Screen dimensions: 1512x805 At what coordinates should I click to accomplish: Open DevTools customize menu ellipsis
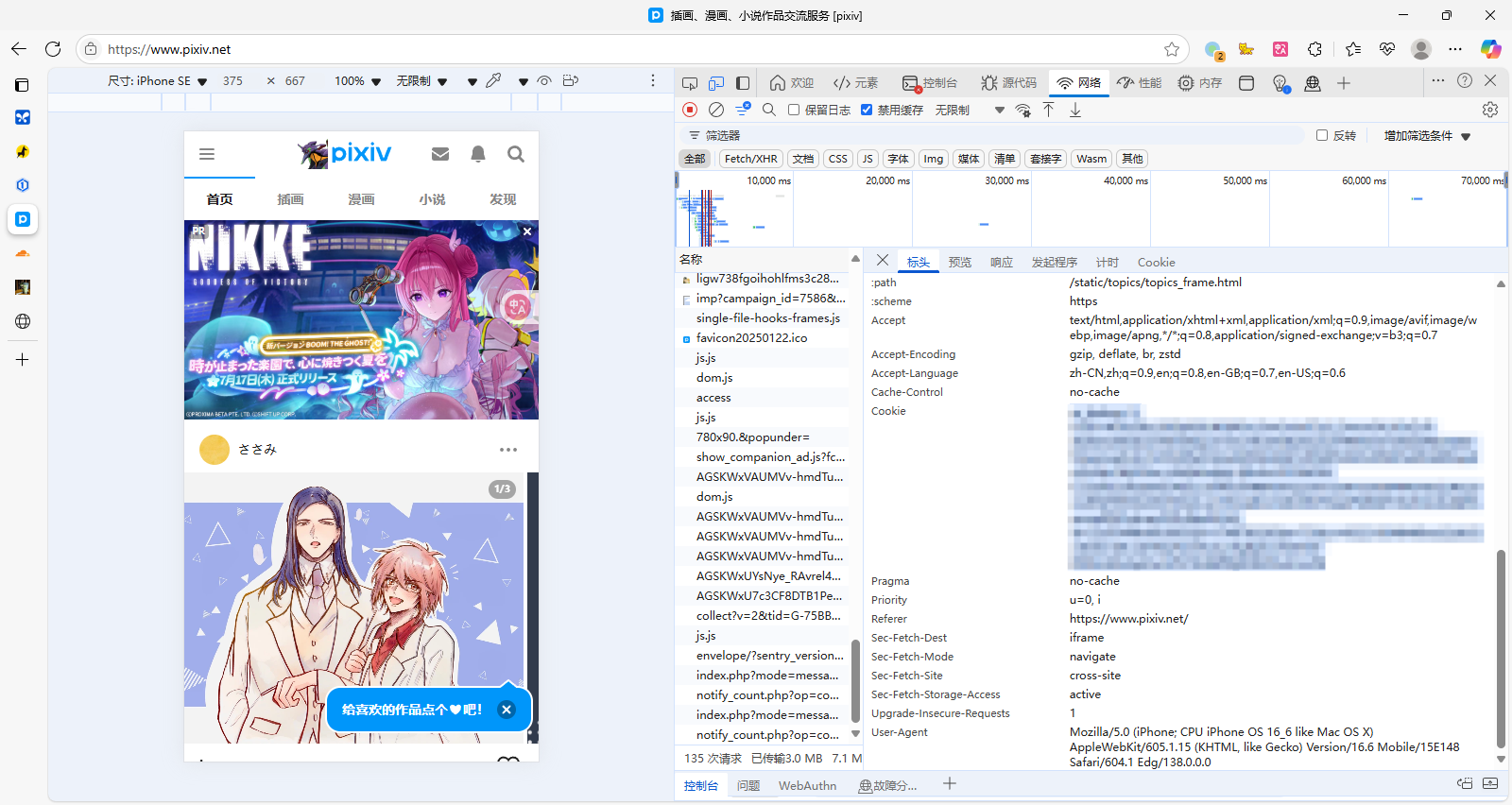[1438, 81]
